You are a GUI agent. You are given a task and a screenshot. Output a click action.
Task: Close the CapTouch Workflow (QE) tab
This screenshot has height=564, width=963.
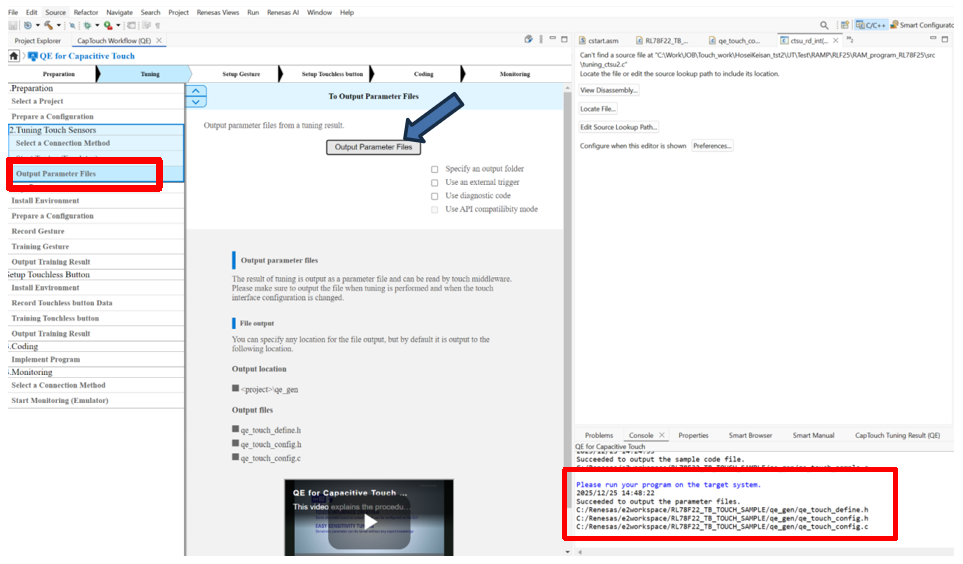159,41
